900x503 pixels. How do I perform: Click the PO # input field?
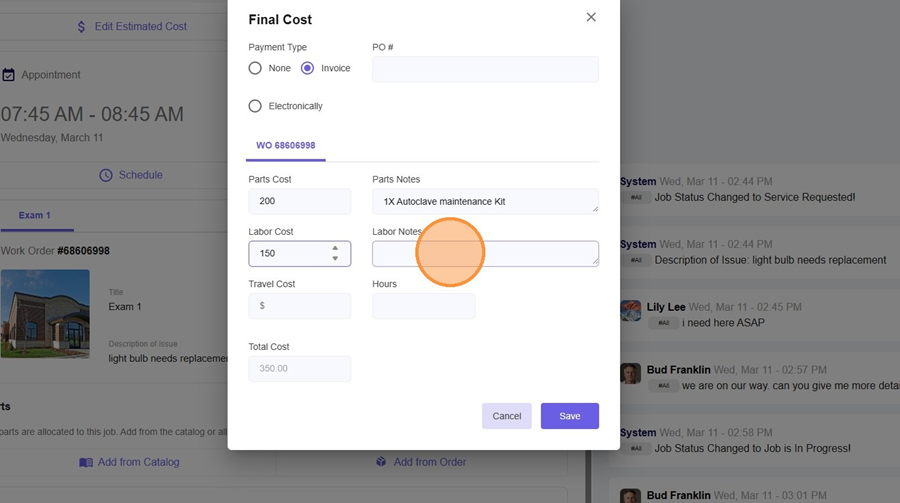click(485, 69)
